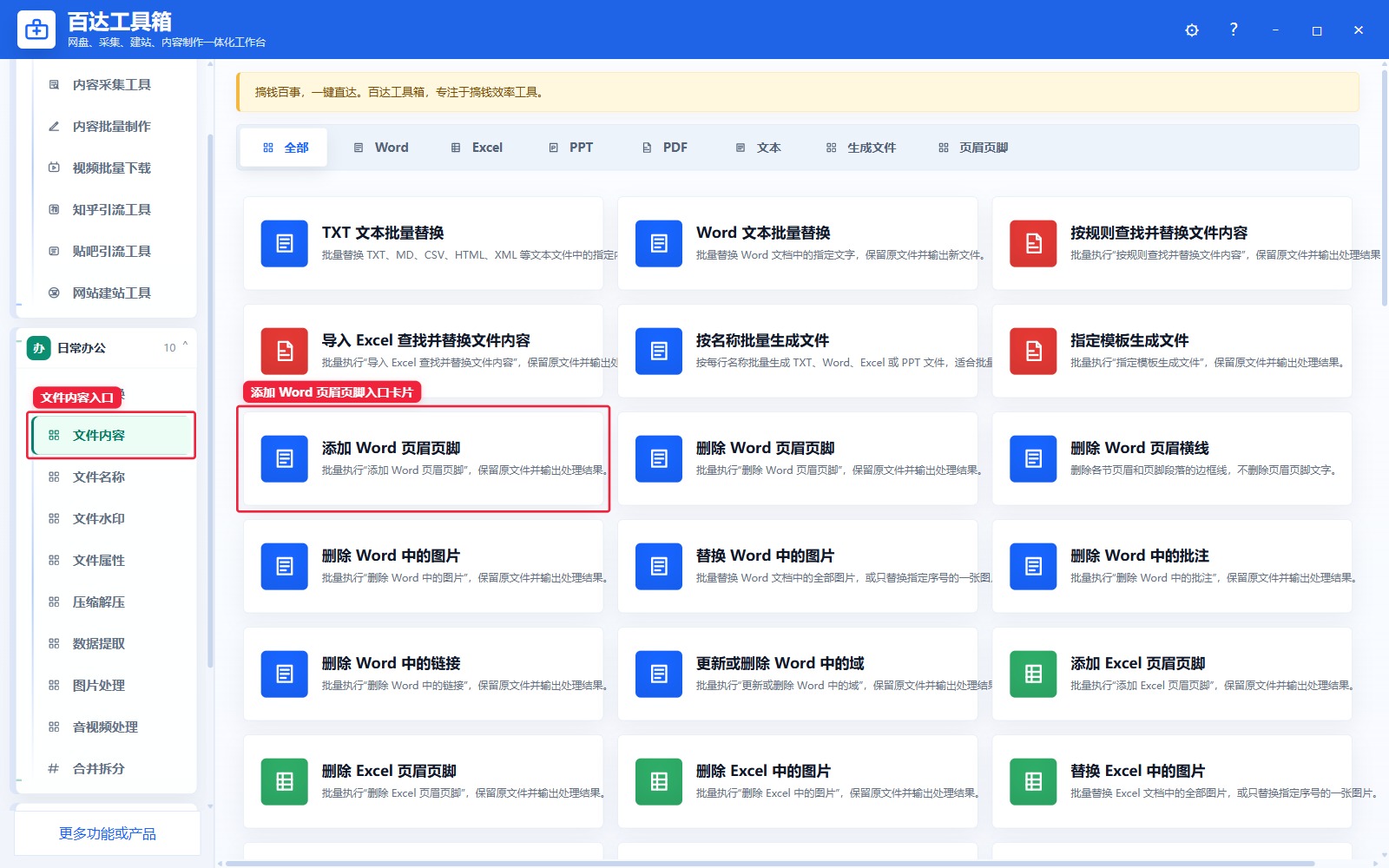
Task: Select 数据提取 in the sidebar
Action: coord(111,644)
